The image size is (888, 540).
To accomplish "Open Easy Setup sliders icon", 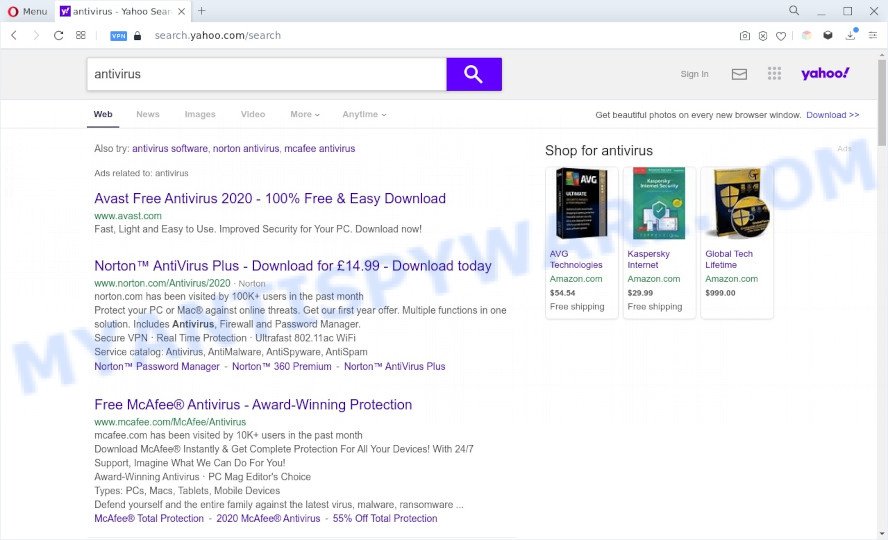I will tap(873, 35).
